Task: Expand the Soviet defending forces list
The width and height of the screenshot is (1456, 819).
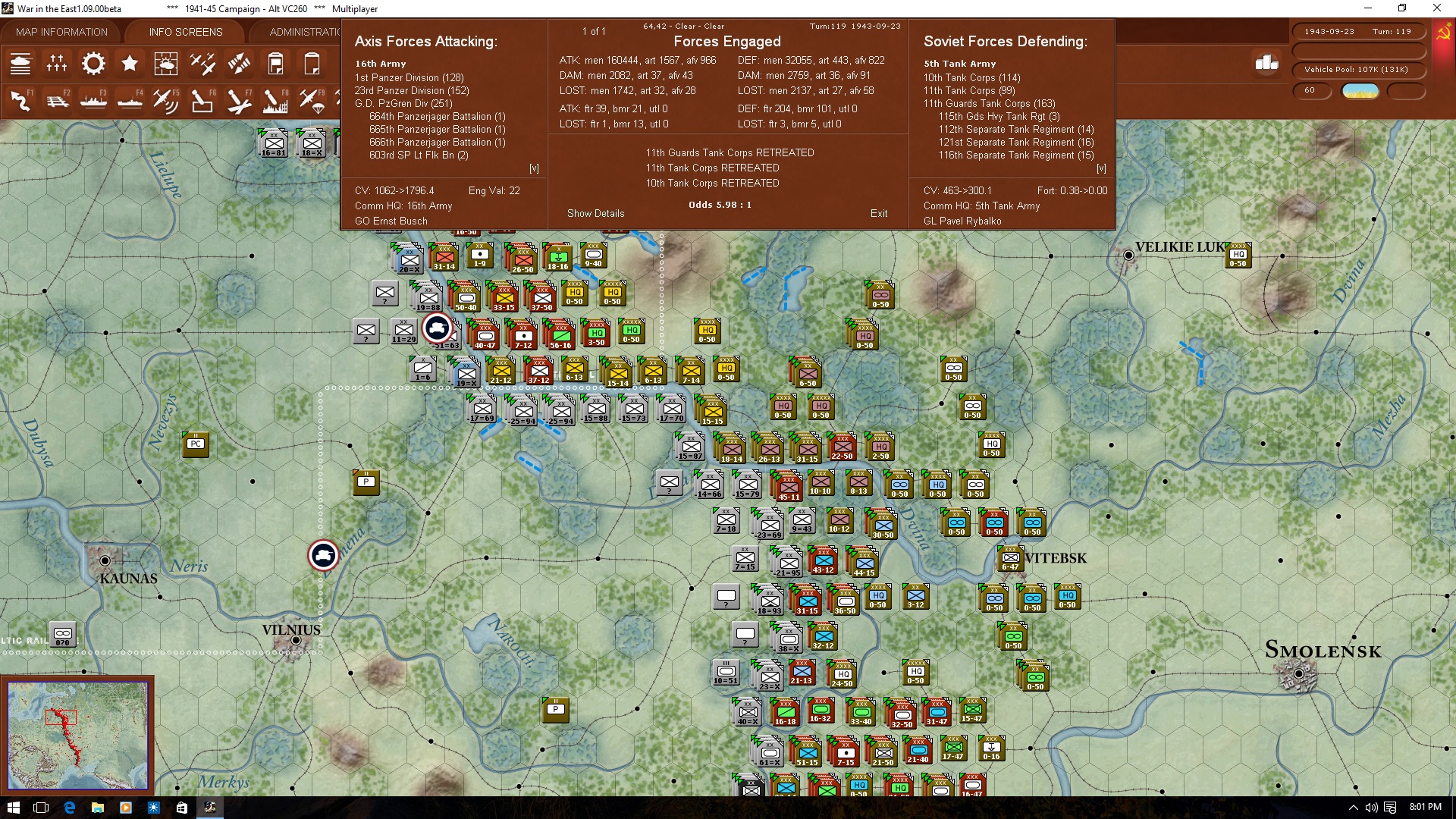Action: 1101,168
